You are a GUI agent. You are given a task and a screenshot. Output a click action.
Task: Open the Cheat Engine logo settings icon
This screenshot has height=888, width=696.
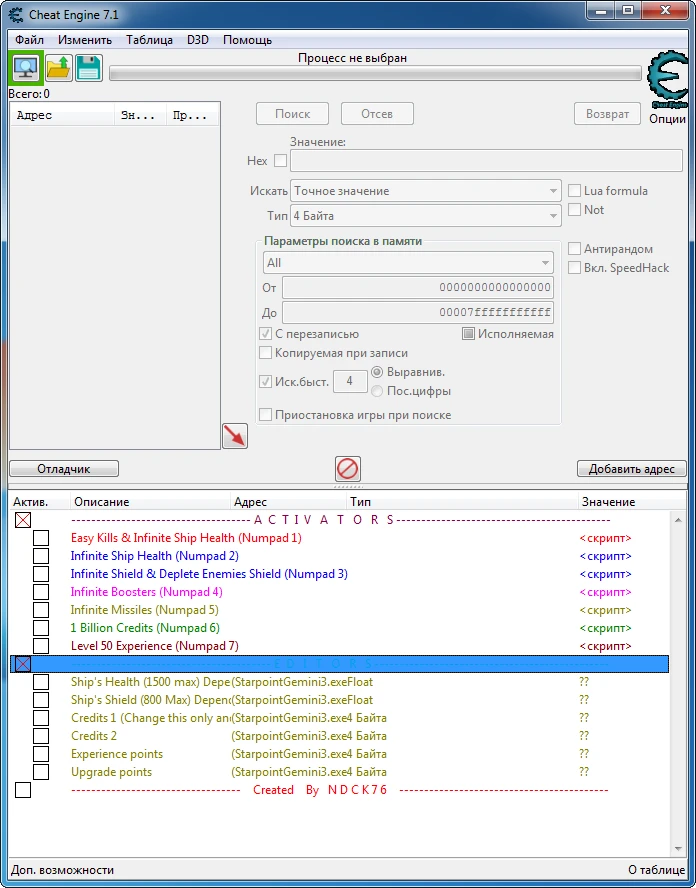pos(667,81)
